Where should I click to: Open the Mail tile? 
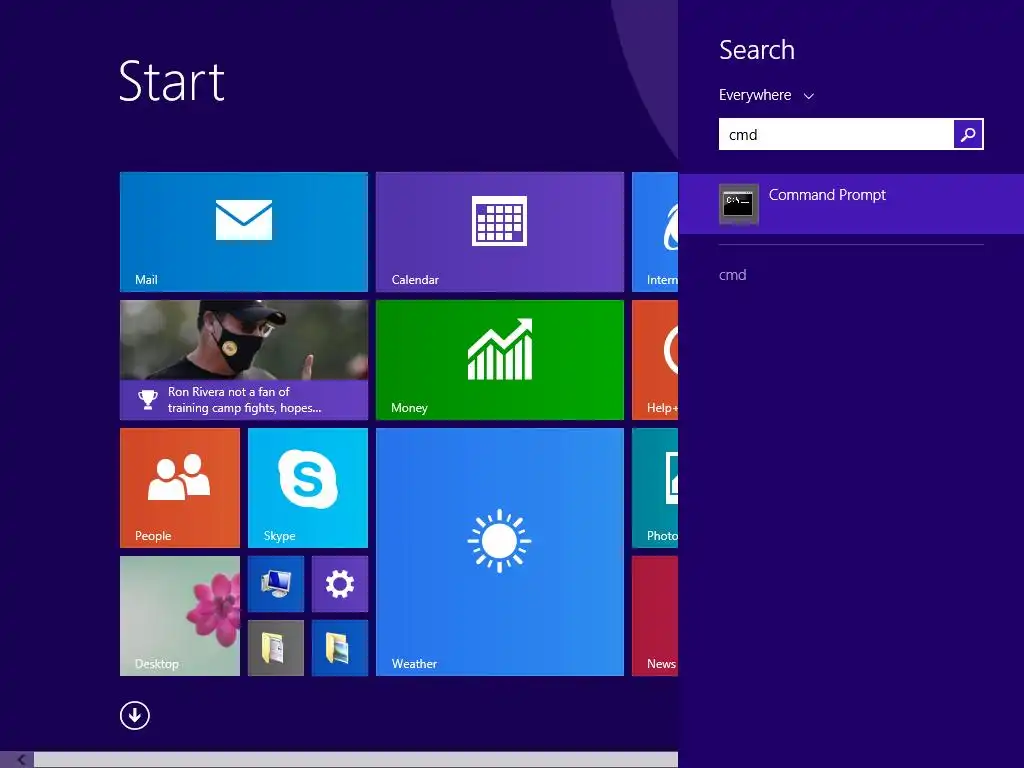244,232
